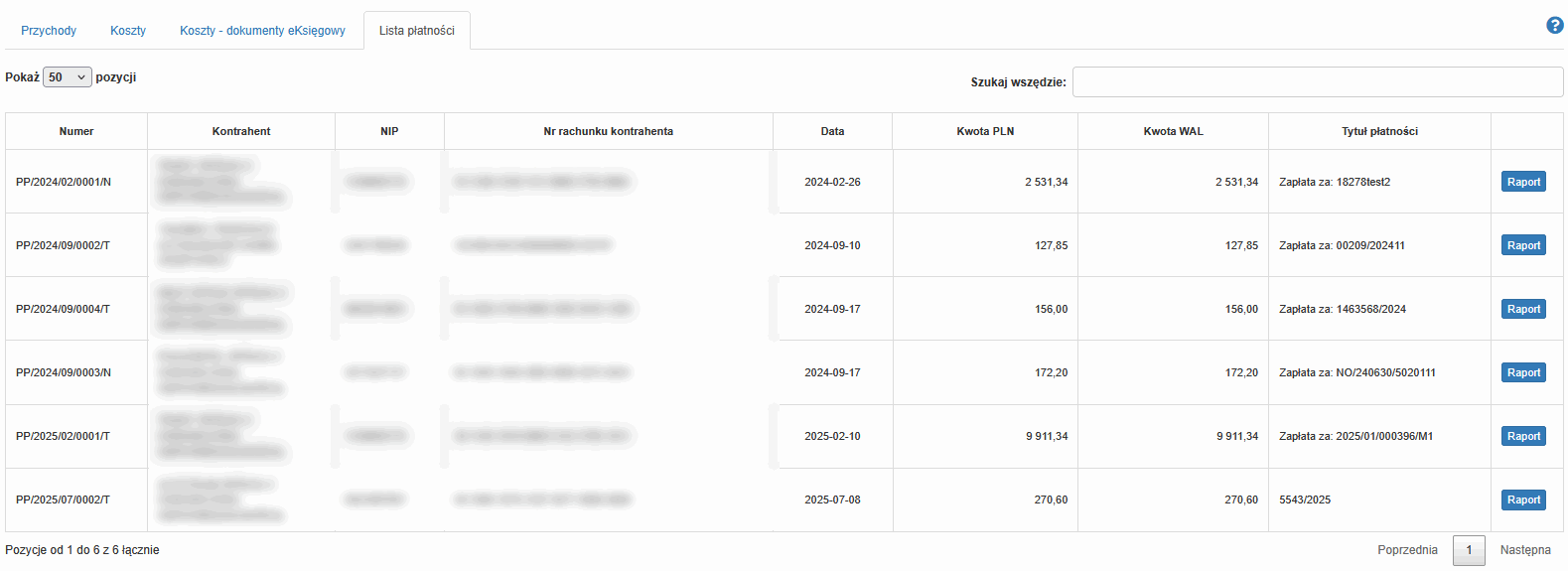Screen dimensions: 1568x571
Task: Sort by the Data column header
Action: tap(832, 131)
